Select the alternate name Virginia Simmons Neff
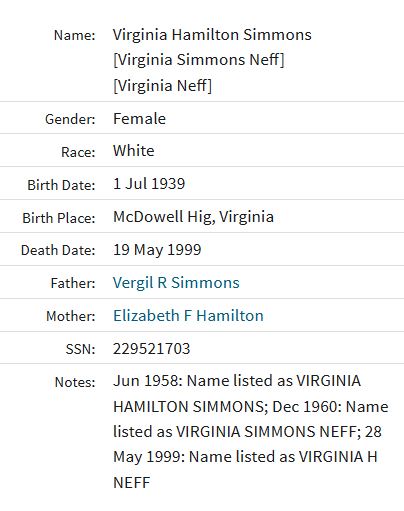404x511 pixels. click(199, 60)
